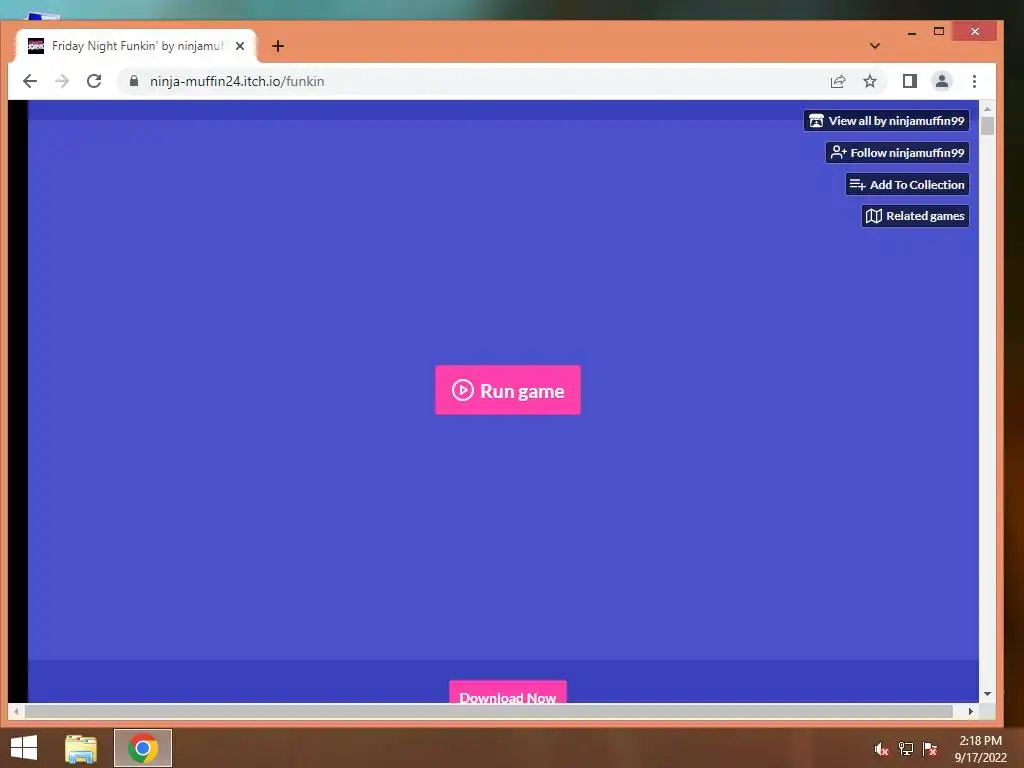The width and height of the screenshot is (1024, 768).
Task: Click the horizontal scrollbar right arrow
Action: coord(970,711)
